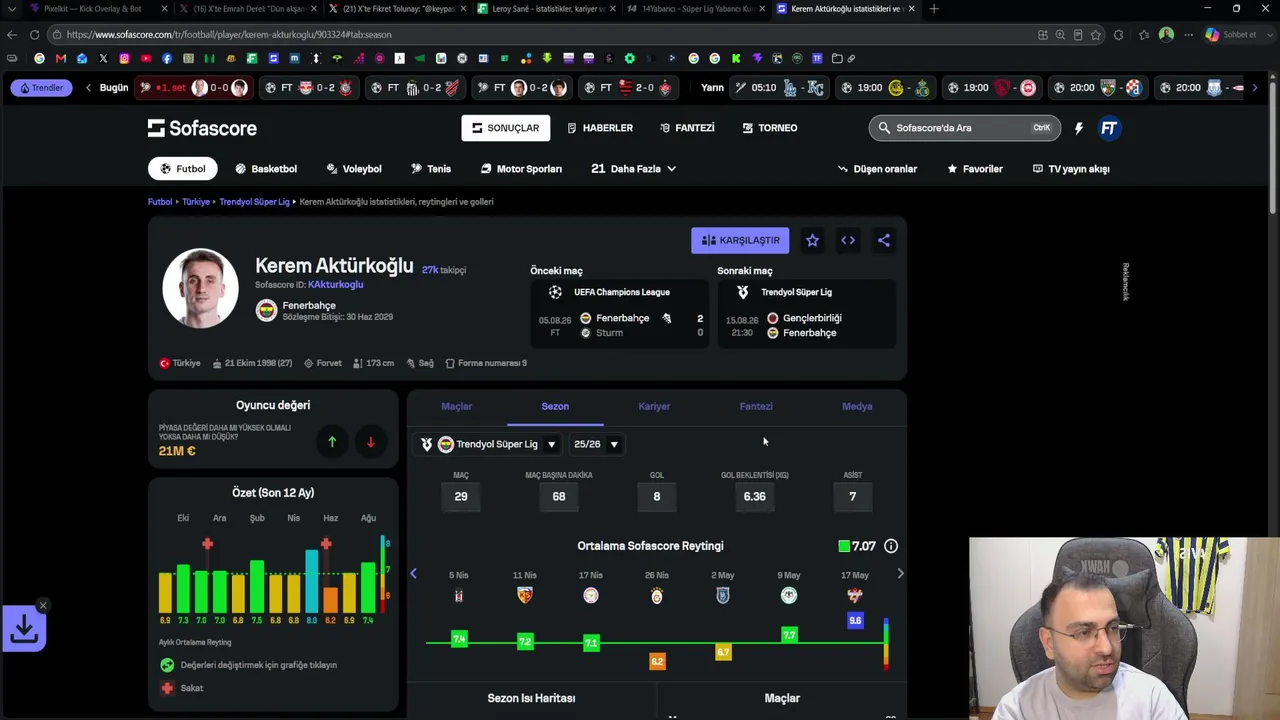Toggle the Trendler live scores filter
This screenshot has width=1280, height=720.
point(41,88)
